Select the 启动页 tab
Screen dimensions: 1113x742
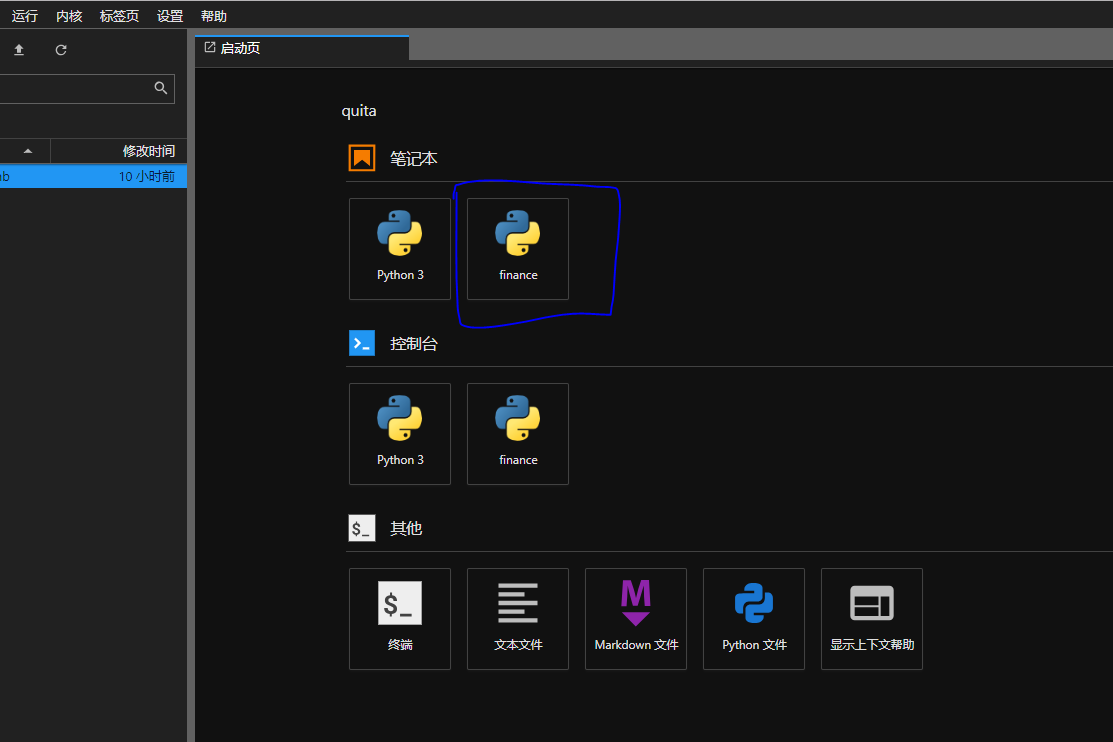(x=302, y=48)
